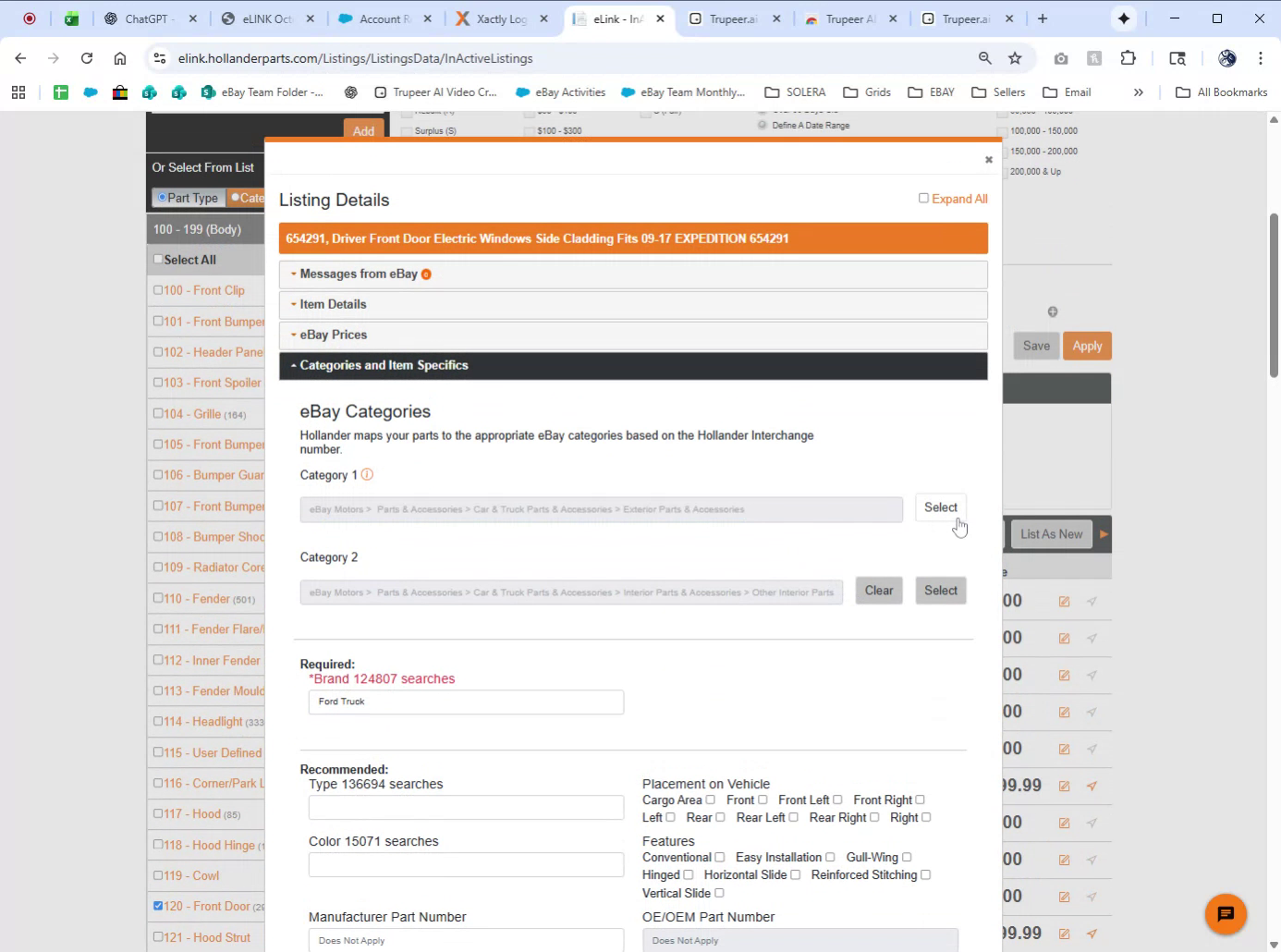This screenshot has width=1281, height=952.
Task: Click the browser home icon
Action: [x=120, y=58]
